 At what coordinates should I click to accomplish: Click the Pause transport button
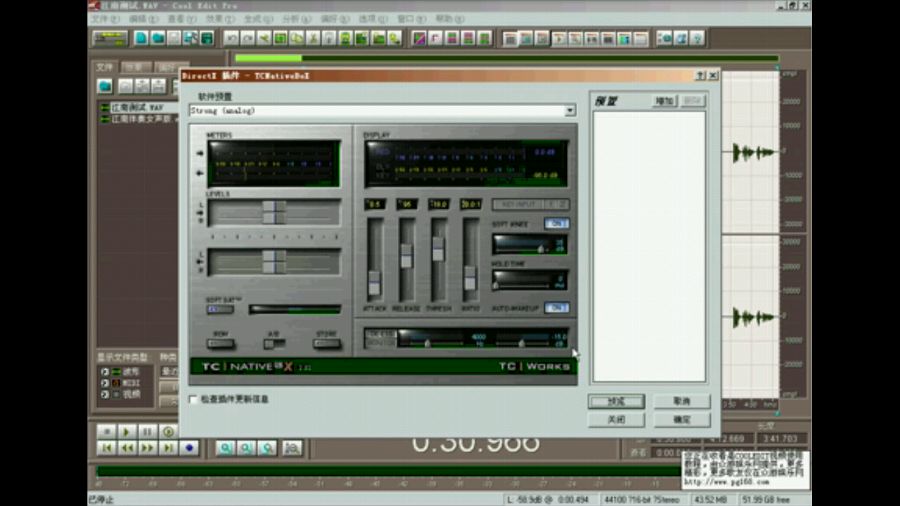(x=148, y=431)
